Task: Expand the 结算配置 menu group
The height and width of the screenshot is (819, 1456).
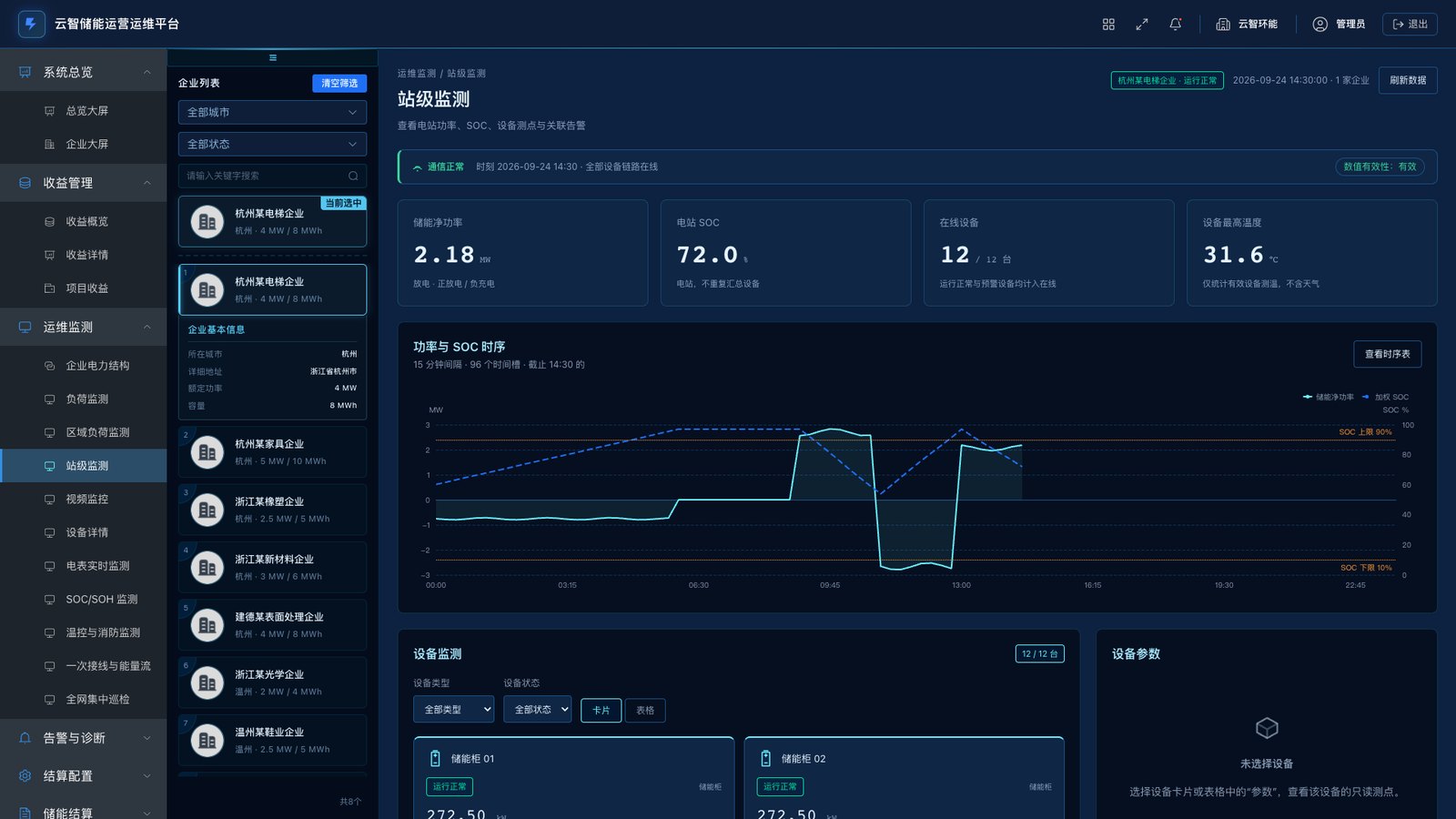Action: pos(83,776)
